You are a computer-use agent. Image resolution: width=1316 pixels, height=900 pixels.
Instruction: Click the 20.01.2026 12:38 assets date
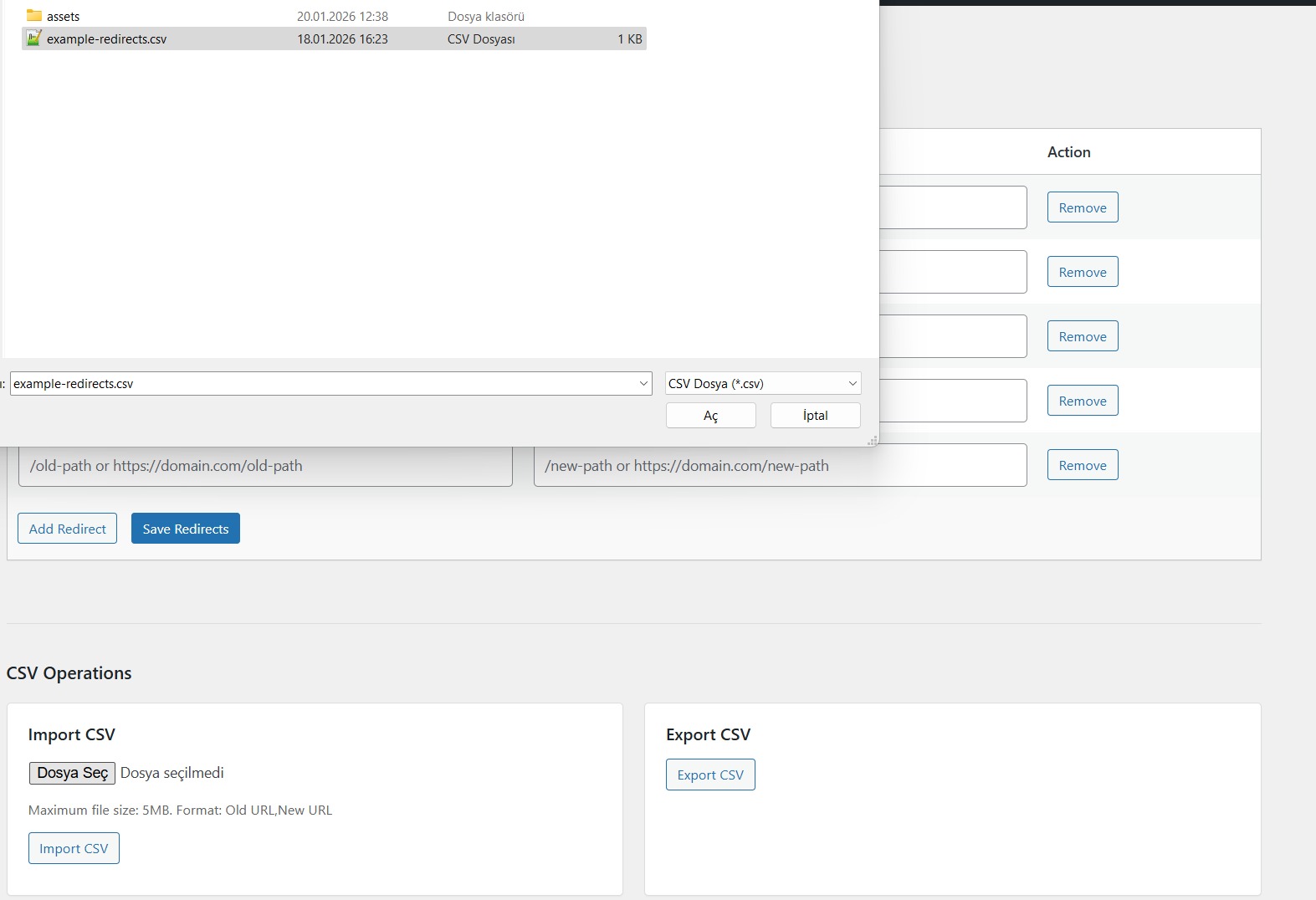pos(342,17)
